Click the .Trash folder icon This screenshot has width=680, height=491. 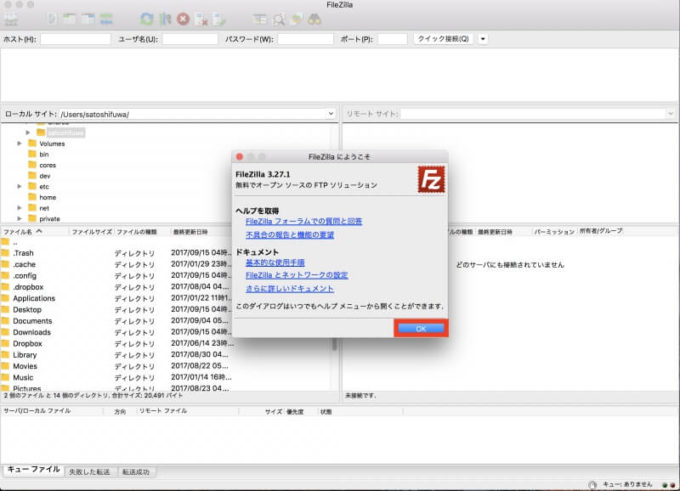click(x=5, y=253)
